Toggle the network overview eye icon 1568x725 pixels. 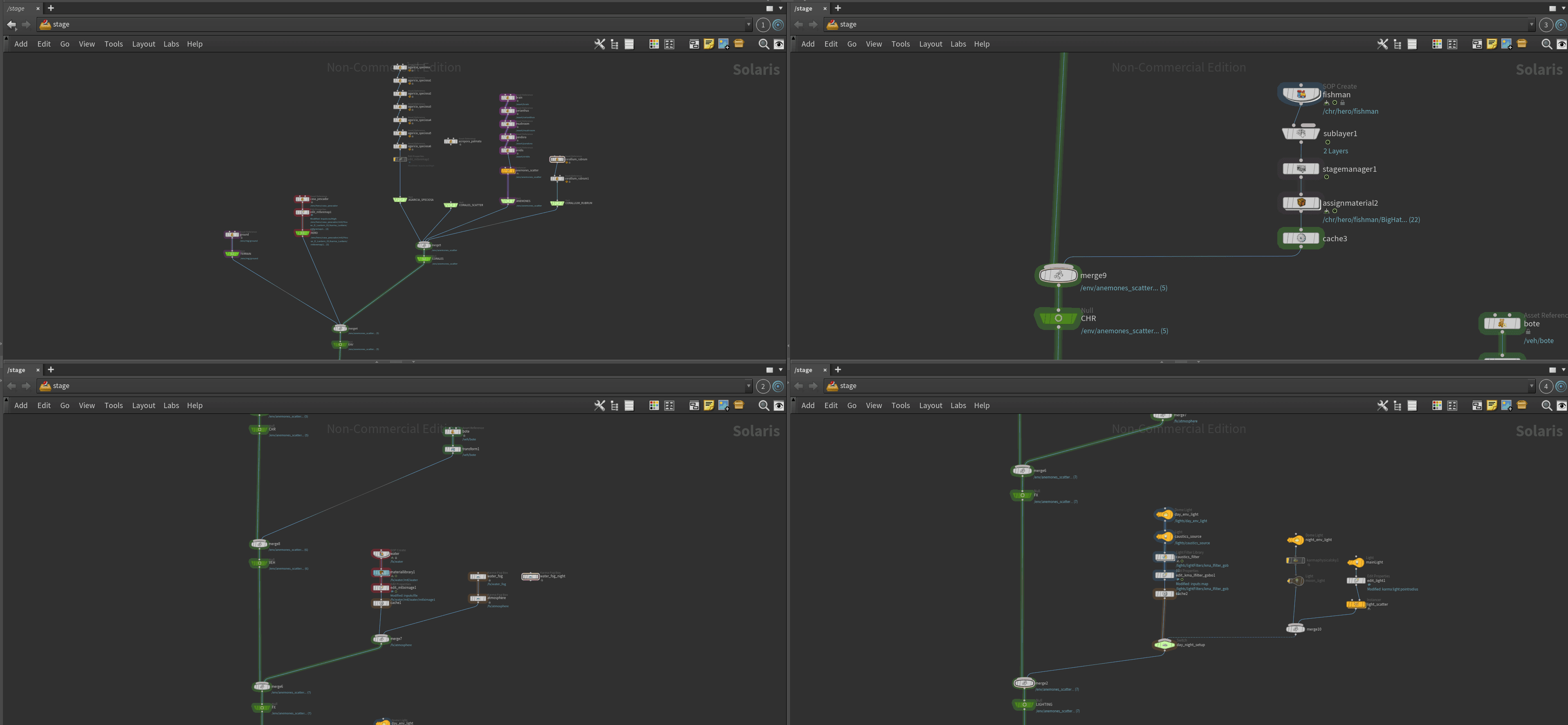tap(779, 44)
